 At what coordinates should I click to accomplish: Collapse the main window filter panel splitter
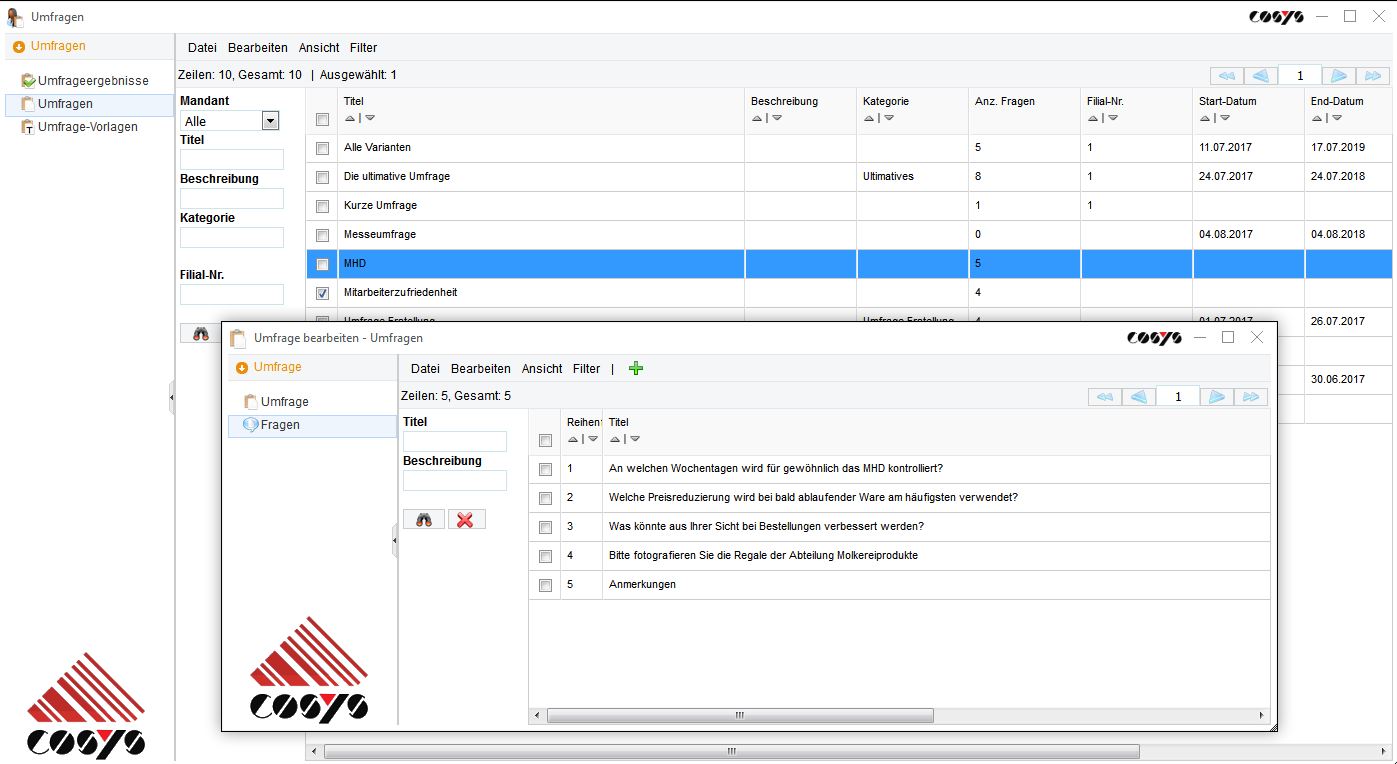[x=172, y=397]
